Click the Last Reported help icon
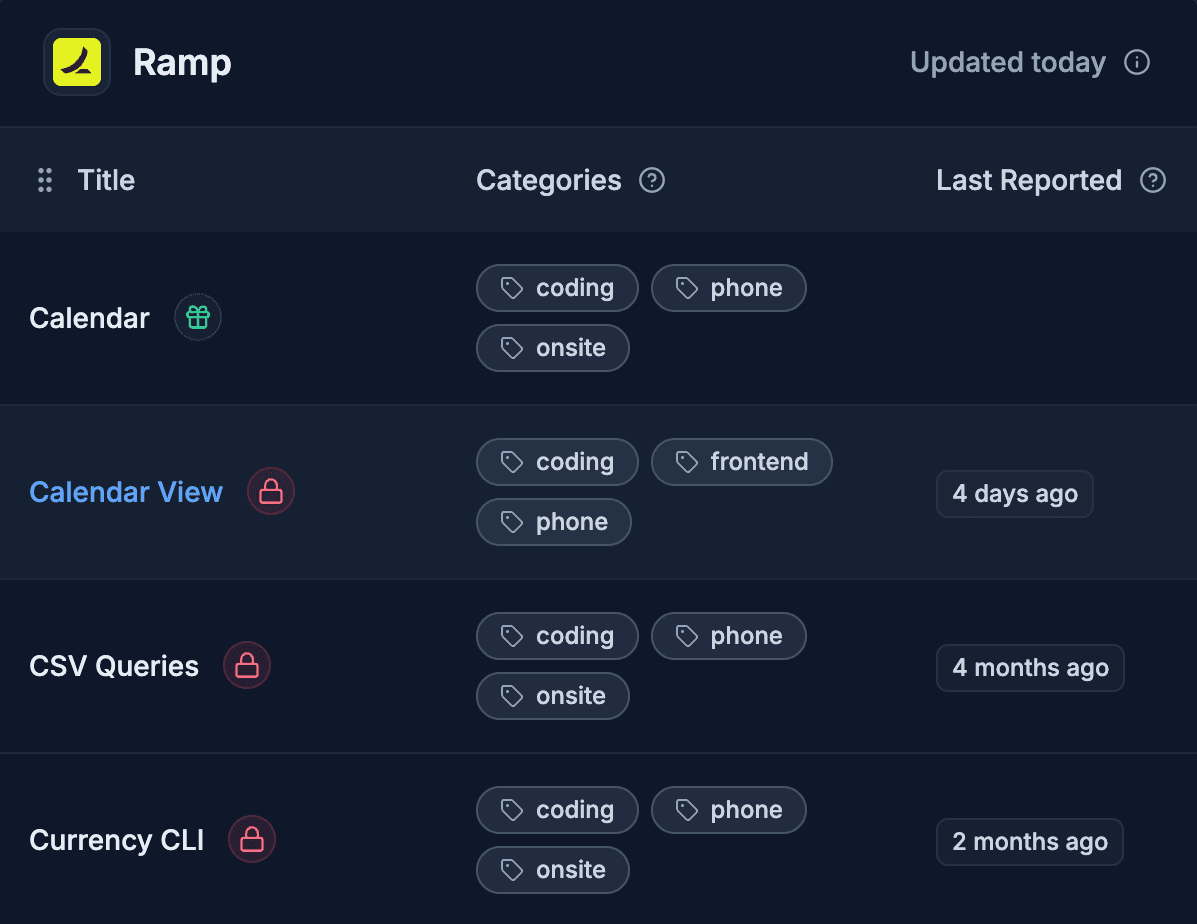 [1153, 180]
